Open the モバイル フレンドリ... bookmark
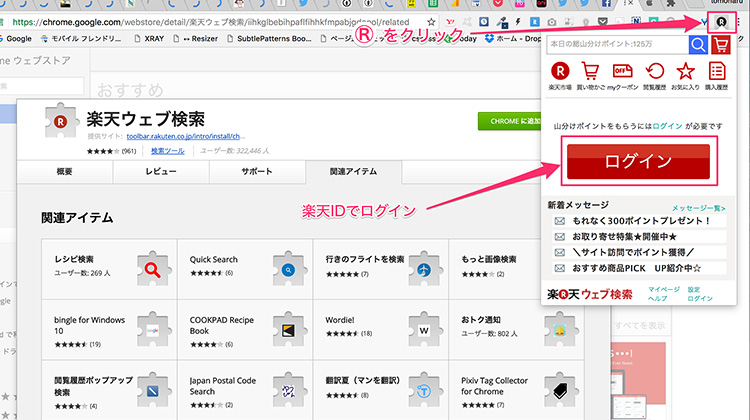Screen dimensions: 750x420 81,39
